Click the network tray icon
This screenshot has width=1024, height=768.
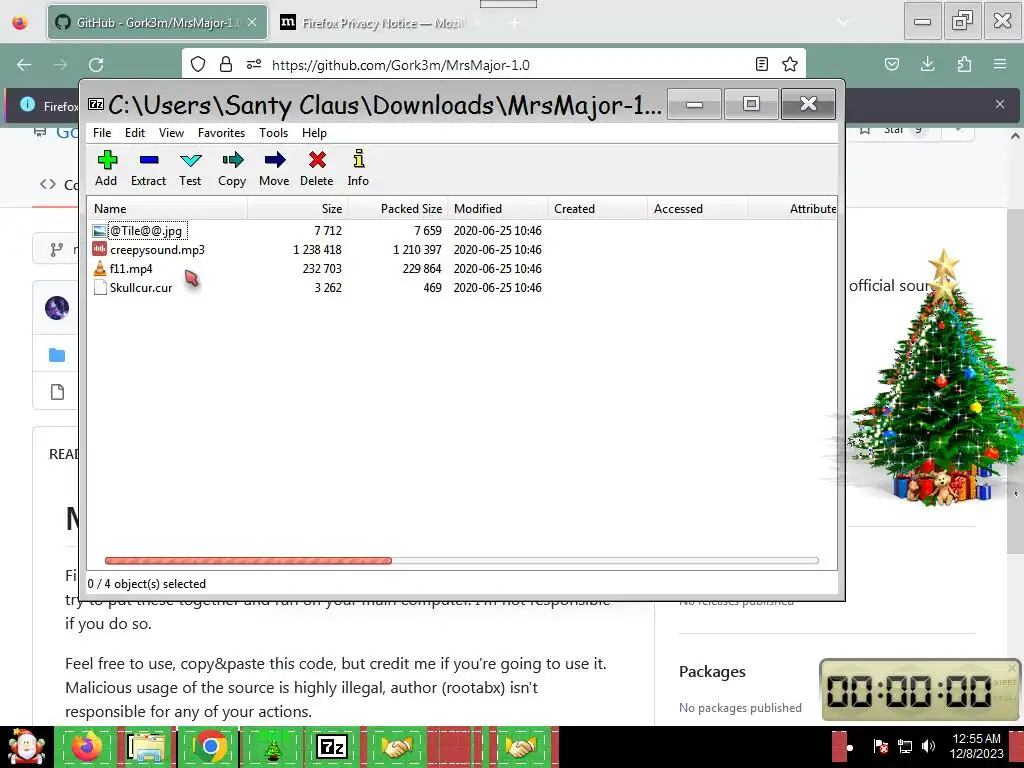click(x=904, y=746)
